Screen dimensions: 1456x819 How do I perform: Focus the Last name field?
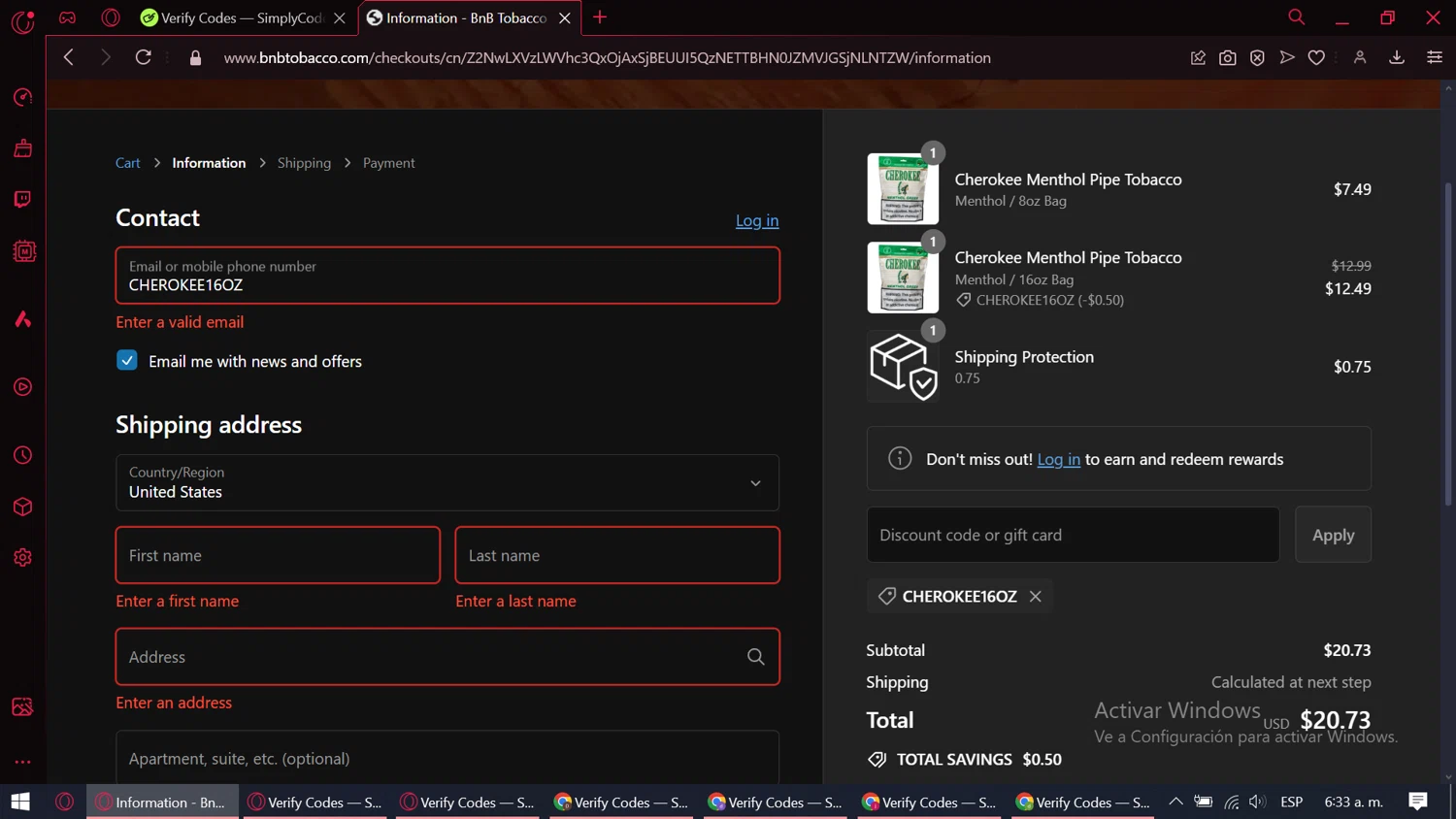617,555
